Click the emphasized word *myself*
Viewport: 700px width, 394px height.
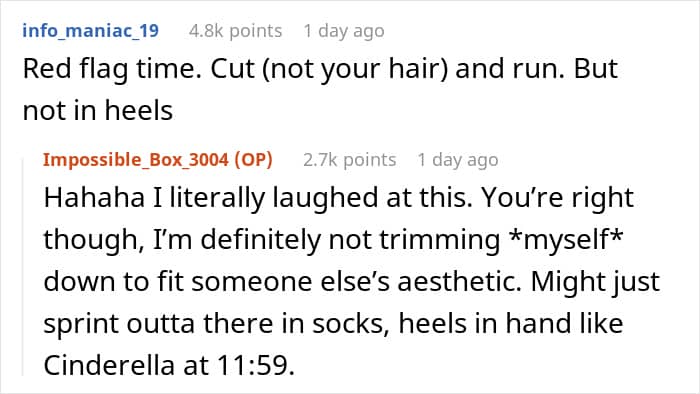pos(565,240)
